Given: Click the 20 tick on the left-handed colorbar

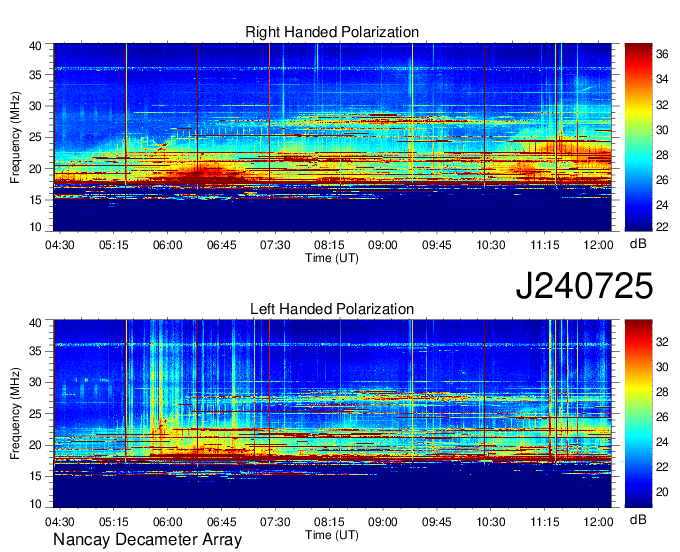Looking at the screenshot, I should [662, 492].
